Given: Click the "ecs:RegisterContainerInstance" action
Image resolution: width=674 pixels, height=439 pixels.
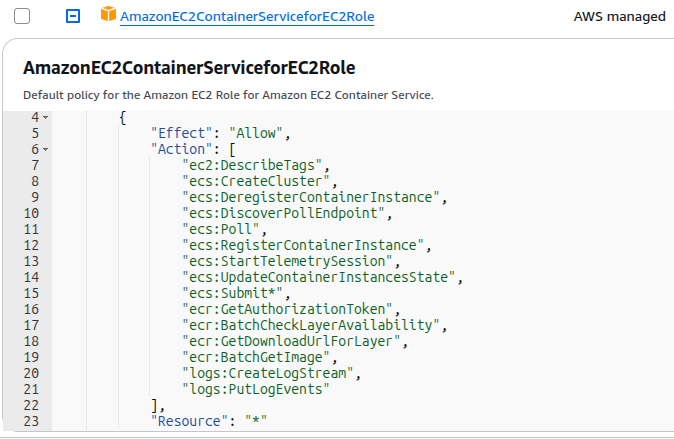Looking at the screenshot, I should (x=303, y=246).
